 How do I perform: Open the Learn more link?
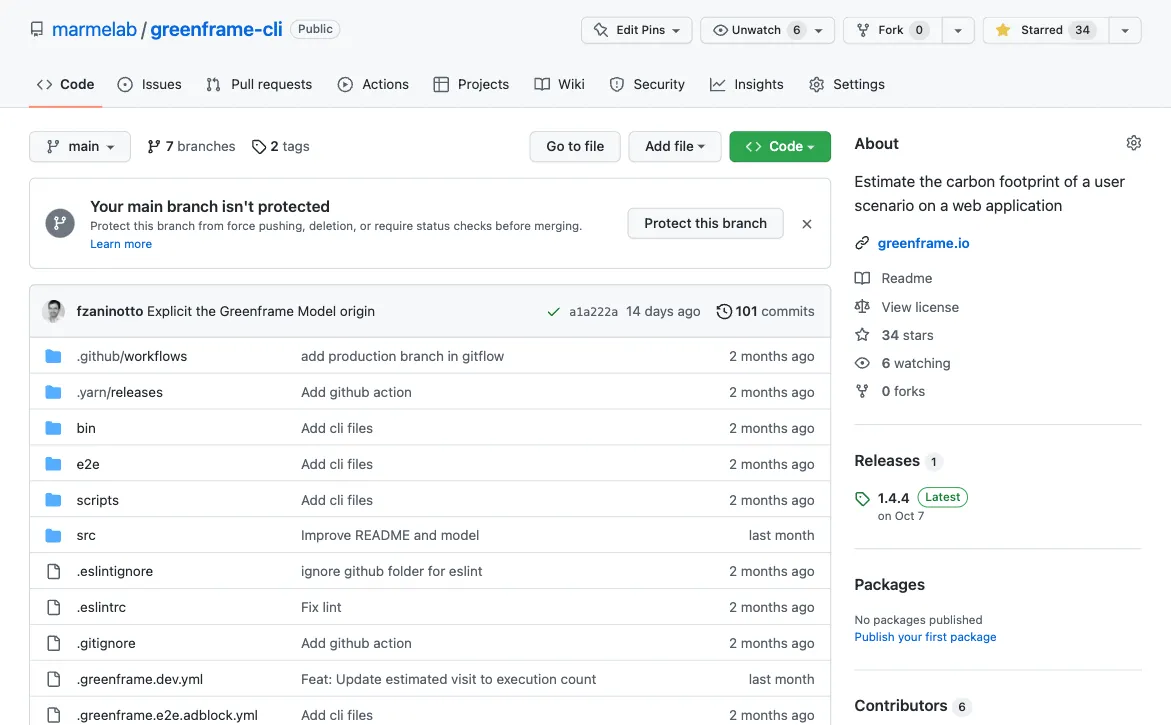121,244
